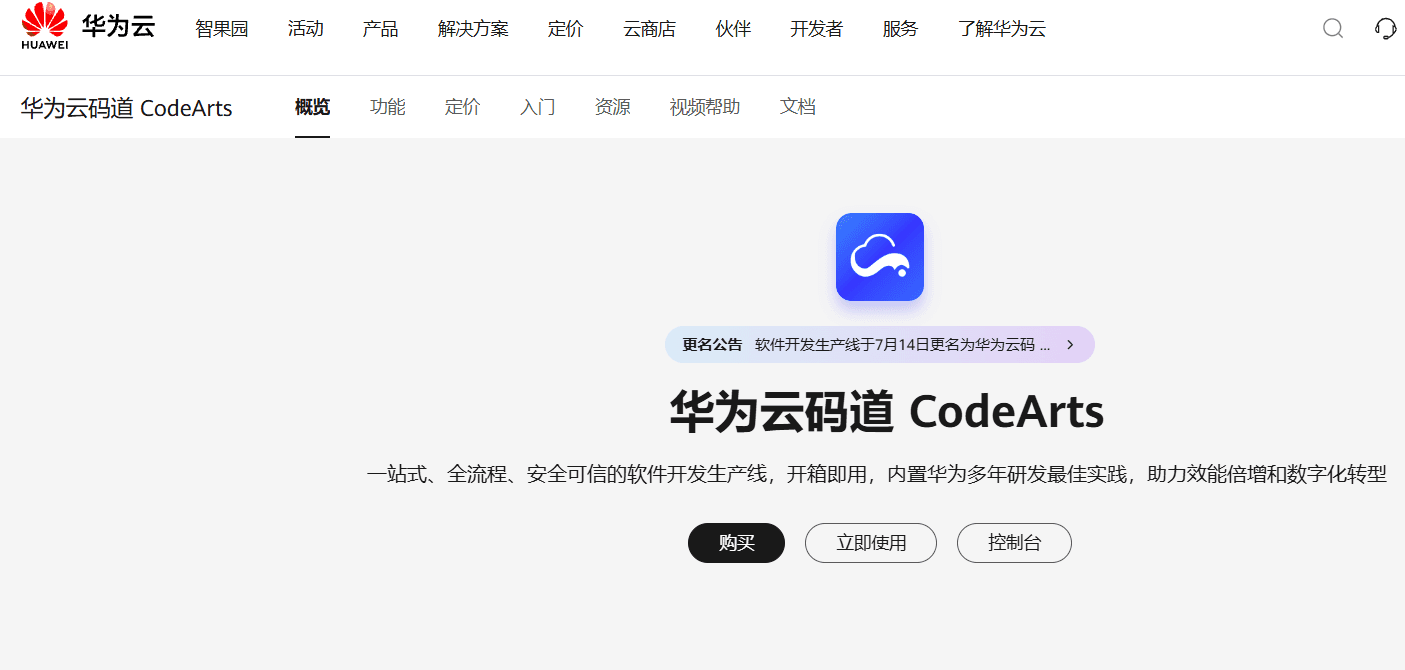Open the 文档 tab
This screenshot has width=1405, height=670.
tap(797, 107)
